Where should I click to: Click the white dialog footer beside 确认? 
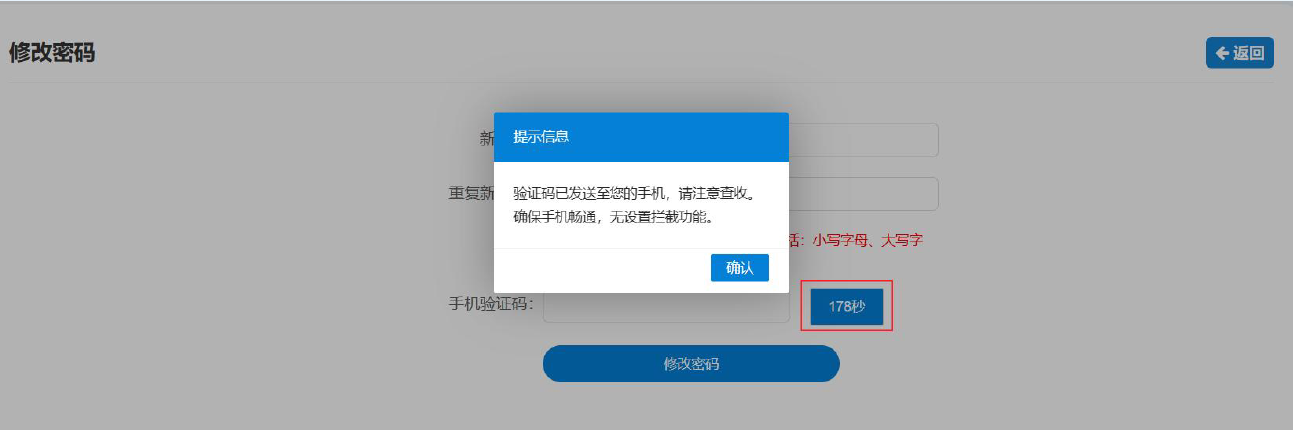click(602, 270)
